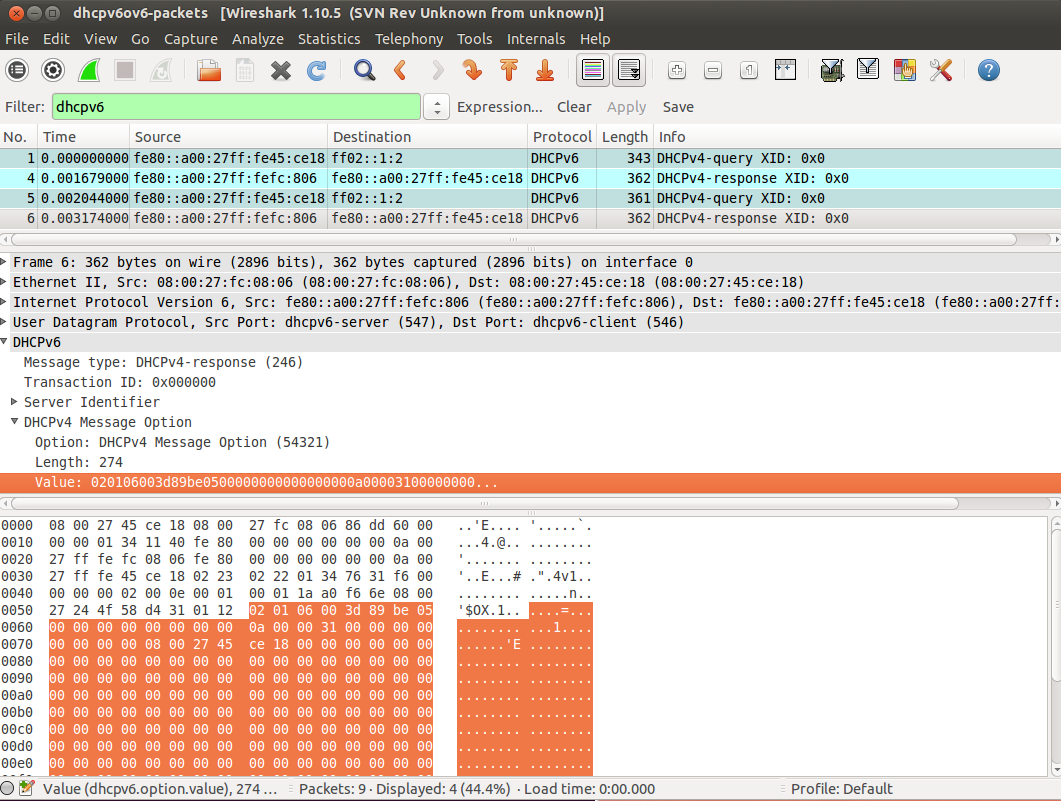Click expert info indicator in status bar
The height and width of the screenshot is (801, 1061).
click(7, 788)
